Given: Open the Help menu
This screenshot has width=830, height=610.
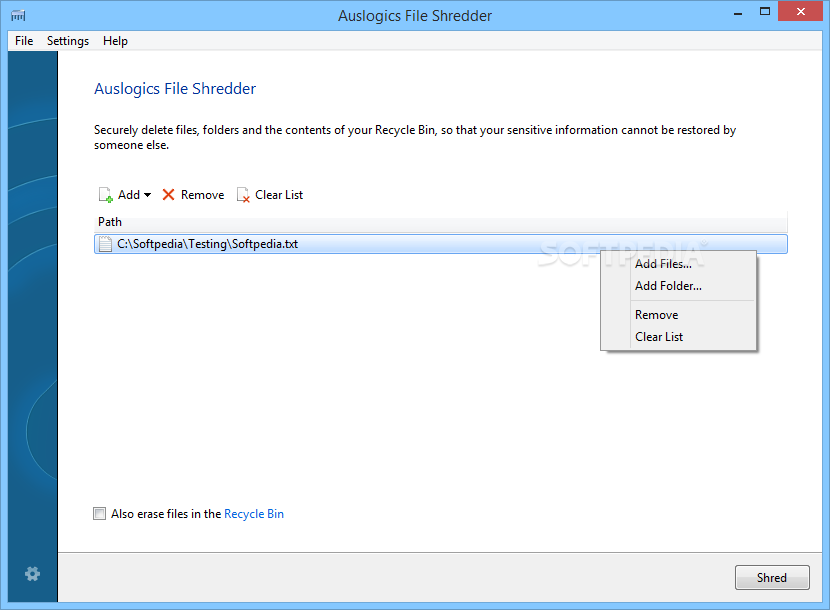Looking at the screenshot, I should click(x=115, y=41).
